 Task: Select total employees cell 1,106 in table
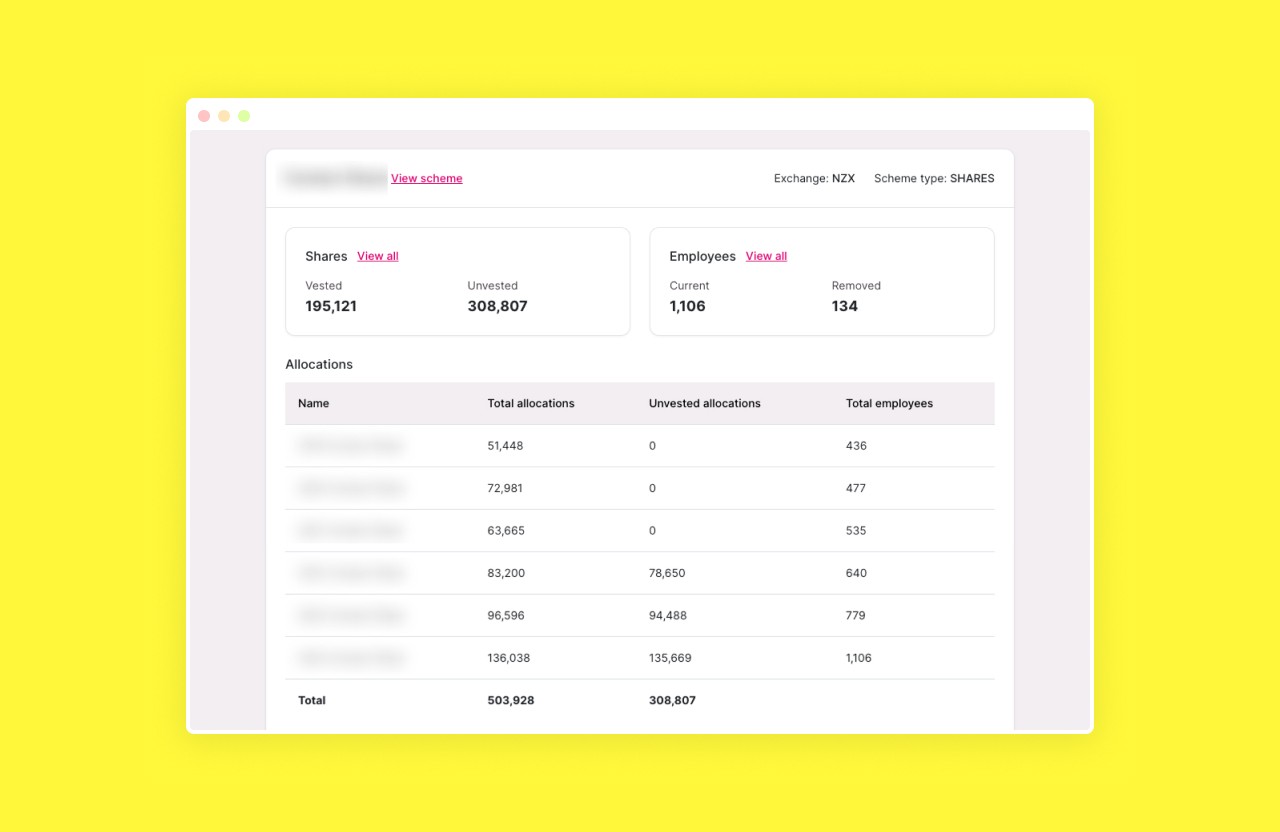pyautogui.click(x=859, y=658)
